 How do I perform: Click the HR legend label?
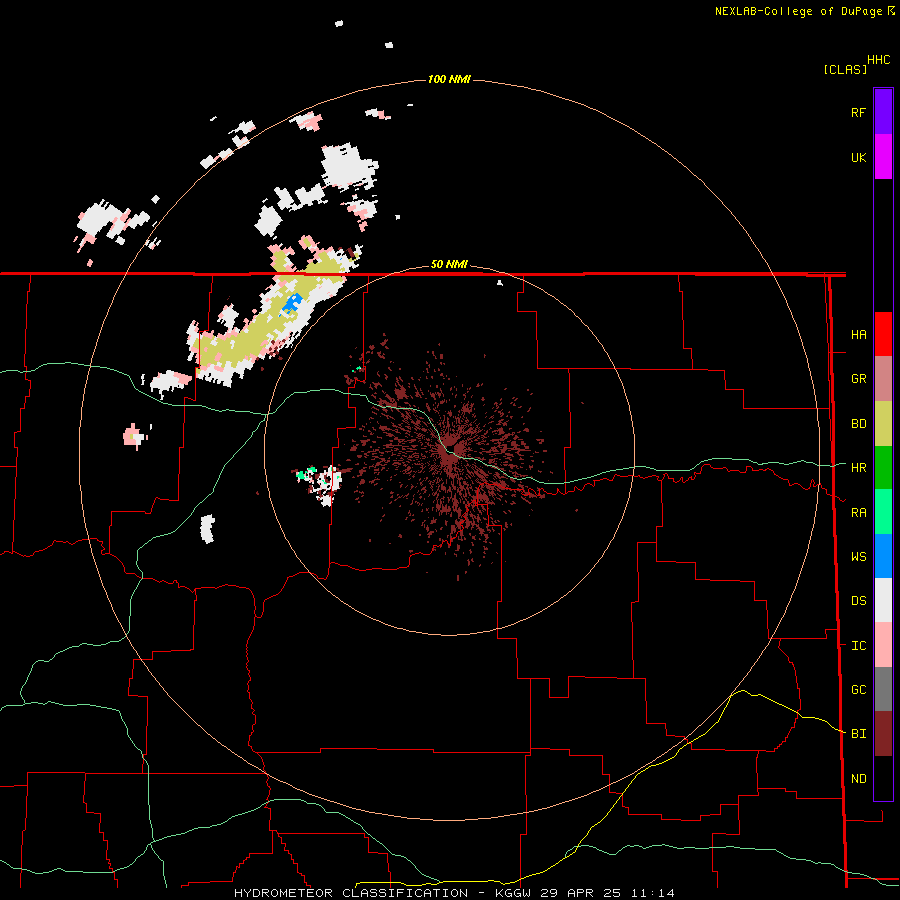point(858,468)
